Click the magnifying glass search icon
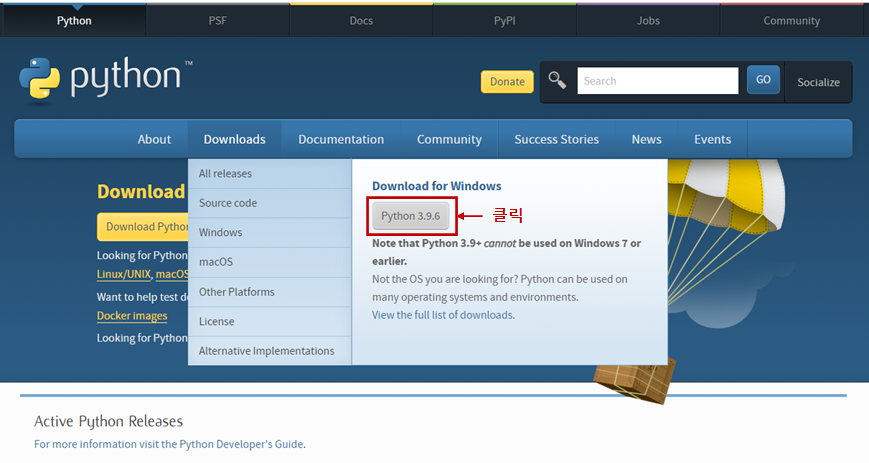This screenshot has height=463, width=869. tap(557, 80)
